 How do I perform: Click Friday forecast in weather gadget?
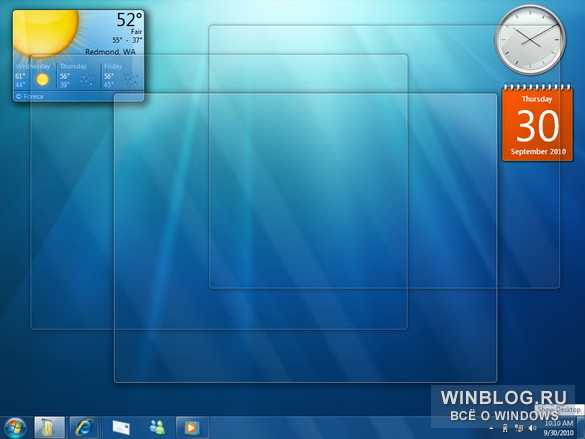(x=122, y=76)
